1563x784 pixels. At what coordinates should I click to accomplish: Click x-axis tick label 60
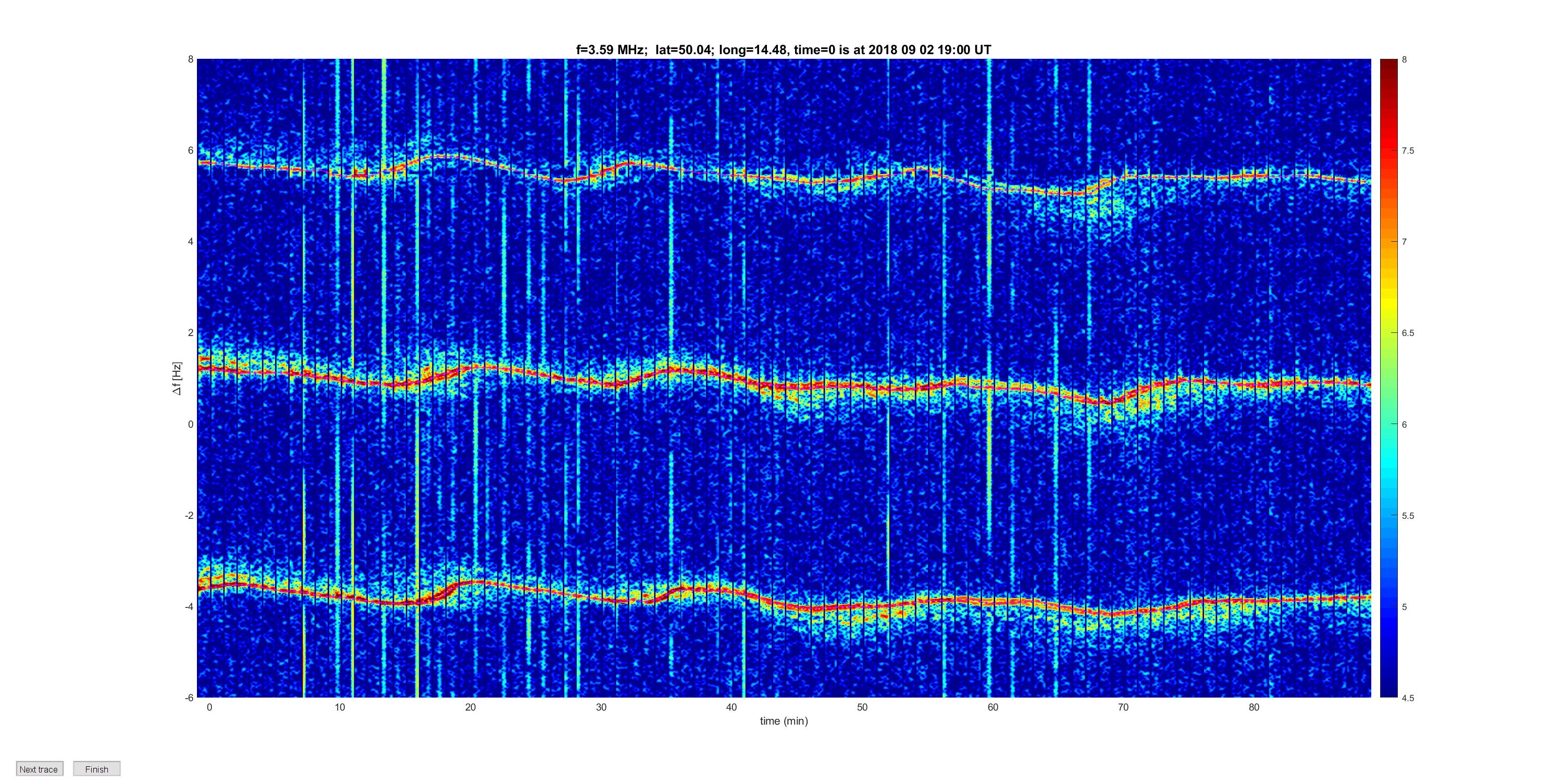[x=993, y=707]
